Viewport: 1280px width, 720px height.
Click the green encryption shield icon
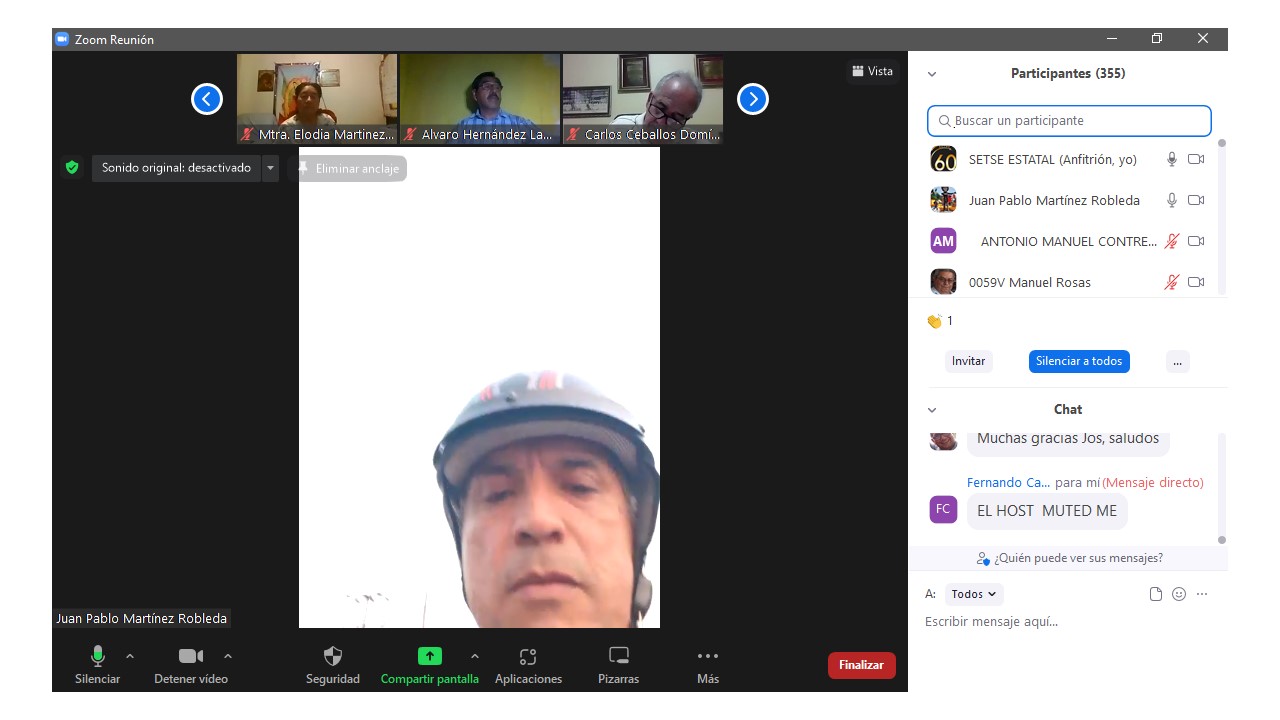[x=72, y=168]
